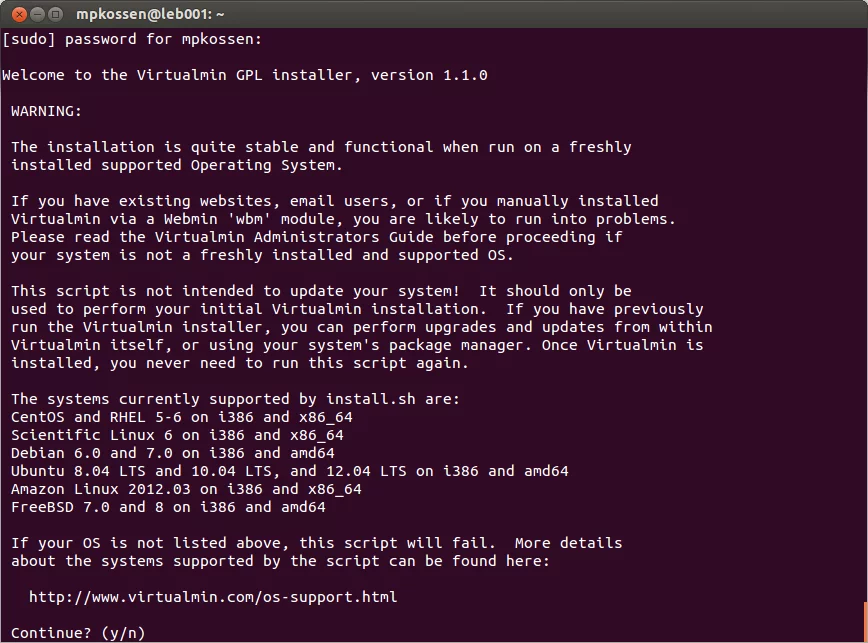The height and width of the screenshot is (643, 868).
Task: Click the virtualmin.com/os-support.html URL
Action: (x=213, y=597)
